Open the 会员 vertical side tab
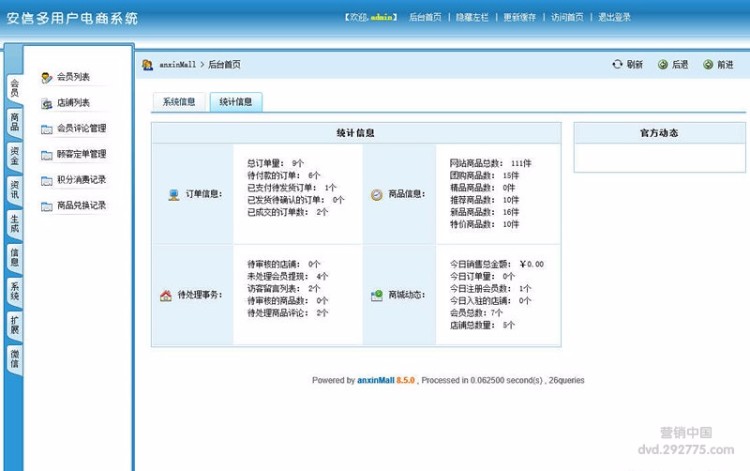This screenshot has height=471, width=750. coord(15,88)
